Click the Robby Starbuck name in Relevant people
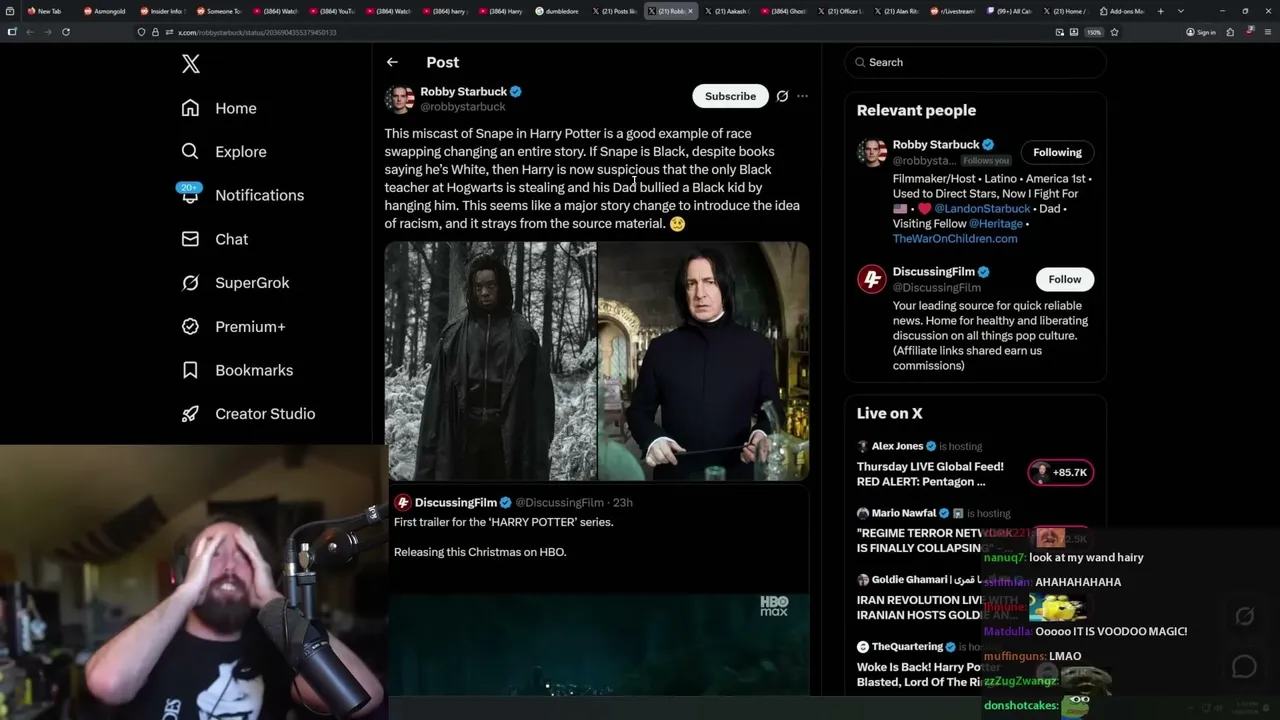Image resolution: width=1280 pixels, height=720 pixels. click(936, 144)
